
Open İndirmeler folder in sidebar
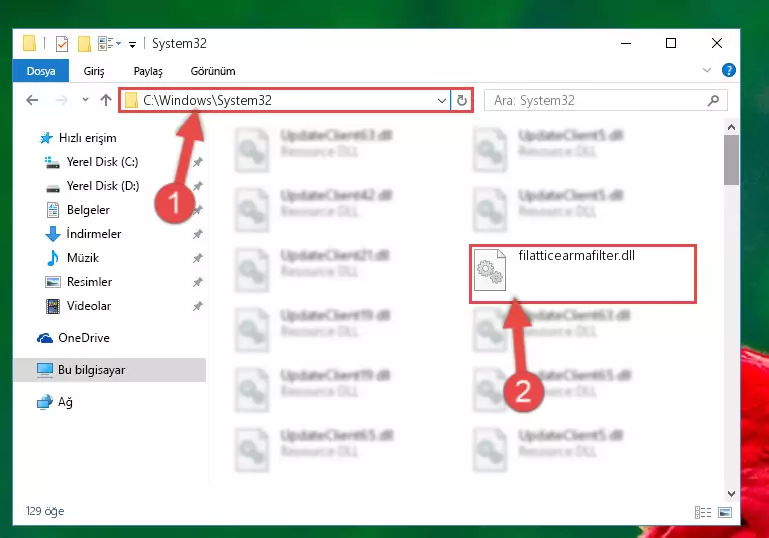tap(93, 234)
